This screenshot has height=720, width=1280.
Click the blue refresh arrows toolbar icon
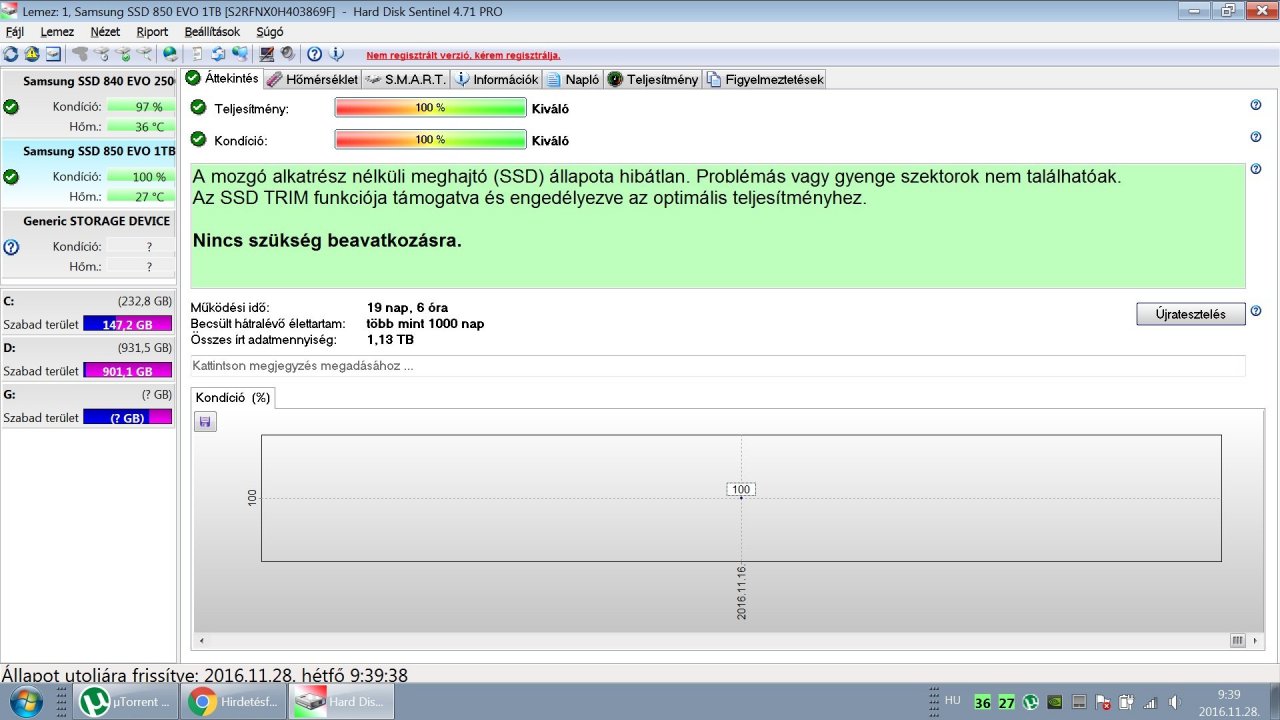(11, 54)
